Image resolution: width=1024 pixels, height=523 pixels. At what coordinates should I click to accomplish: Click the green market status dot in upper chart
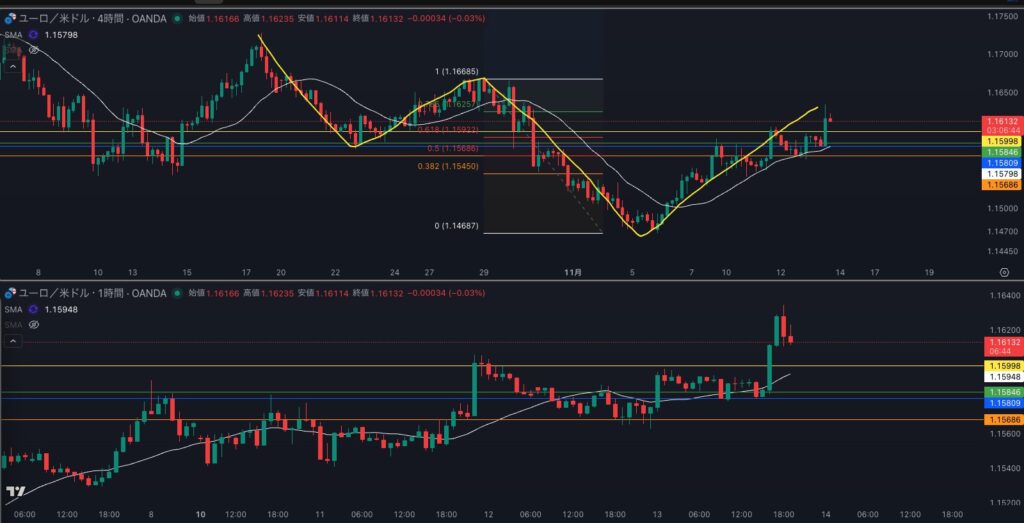click(177, 18)
